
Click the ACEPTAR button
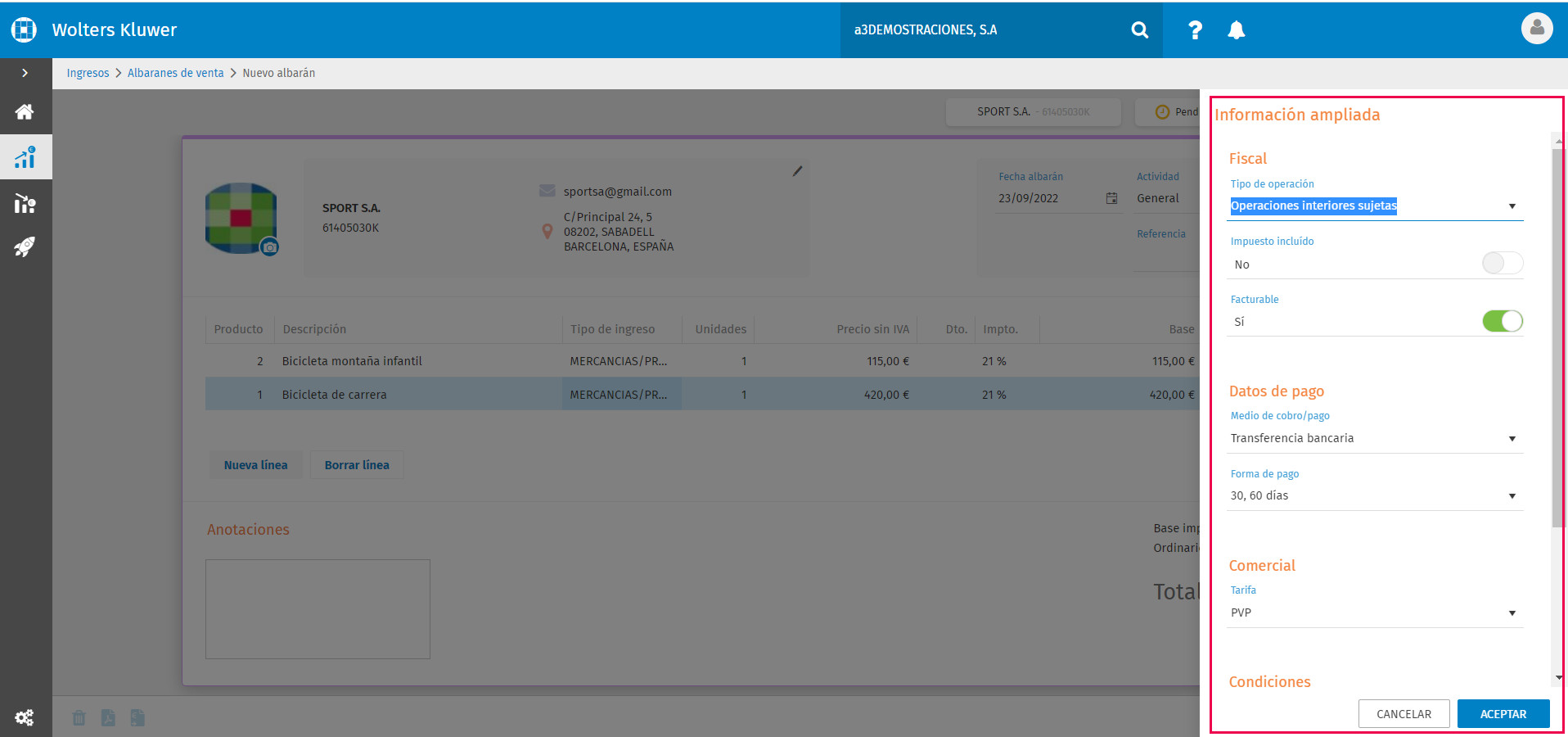click(1503, 714)
